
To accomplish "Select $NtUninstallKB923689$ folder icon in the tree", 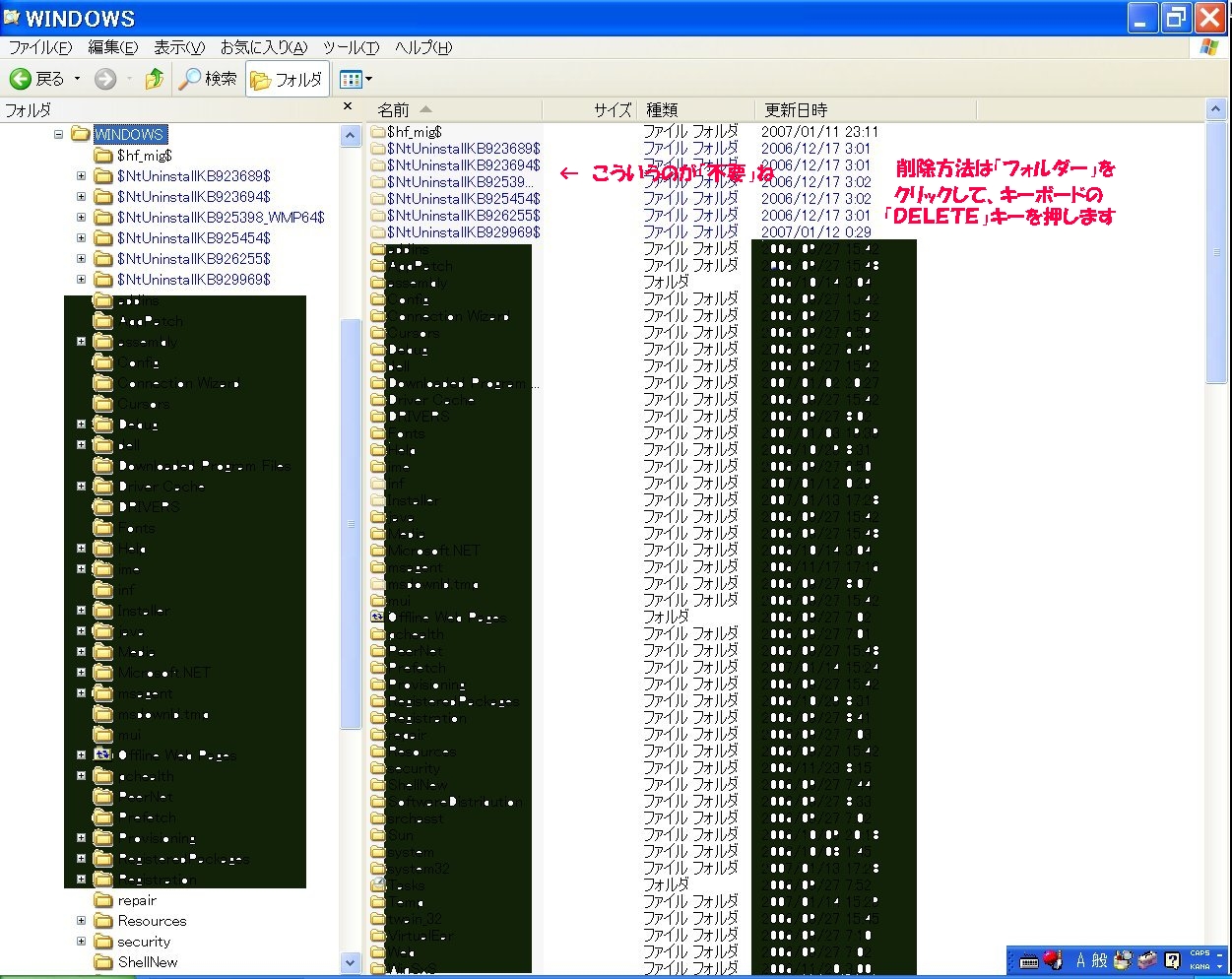I will click(103, 176).
